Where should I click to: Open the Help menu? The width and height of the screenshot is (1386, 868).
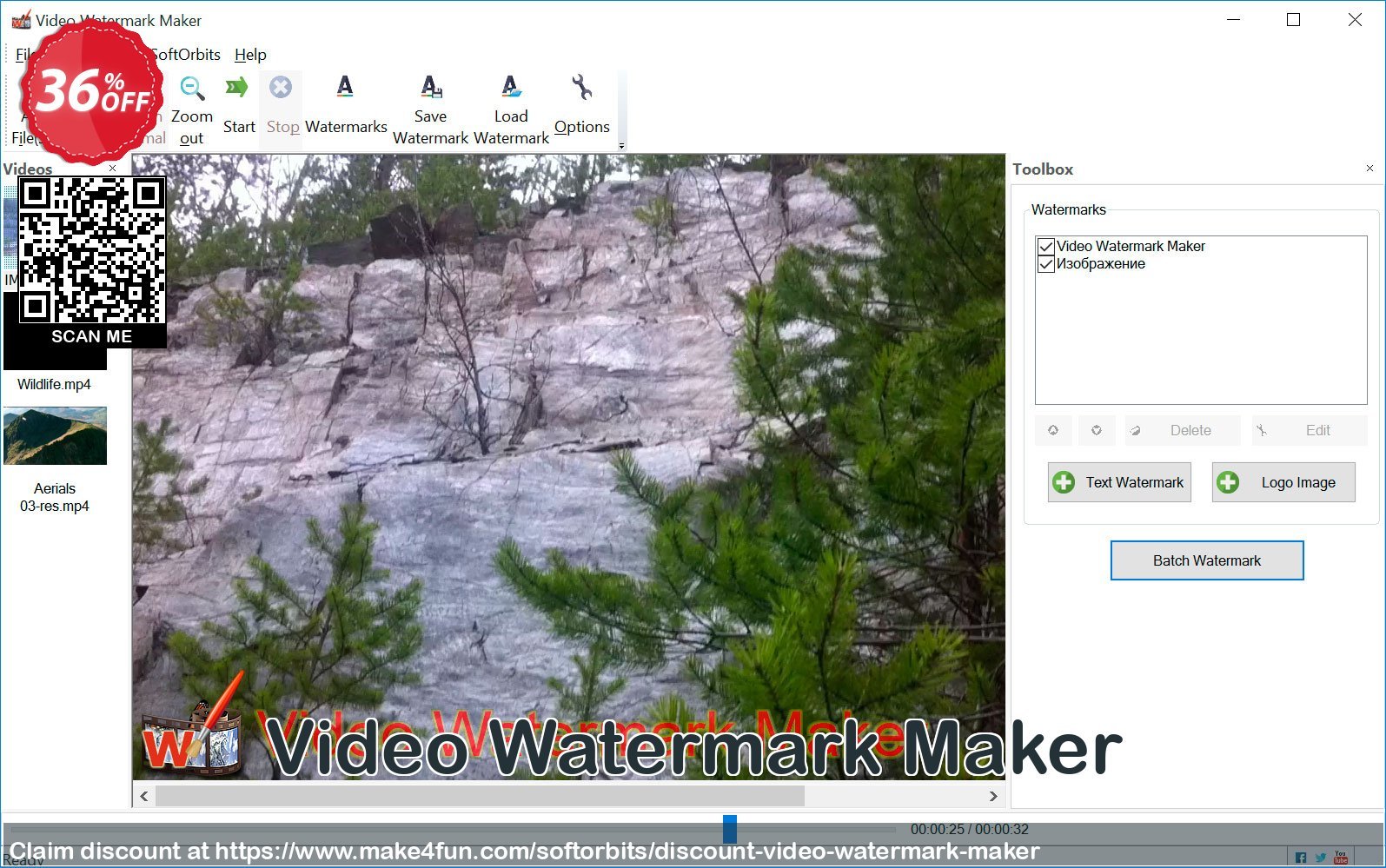pos(250,55)
